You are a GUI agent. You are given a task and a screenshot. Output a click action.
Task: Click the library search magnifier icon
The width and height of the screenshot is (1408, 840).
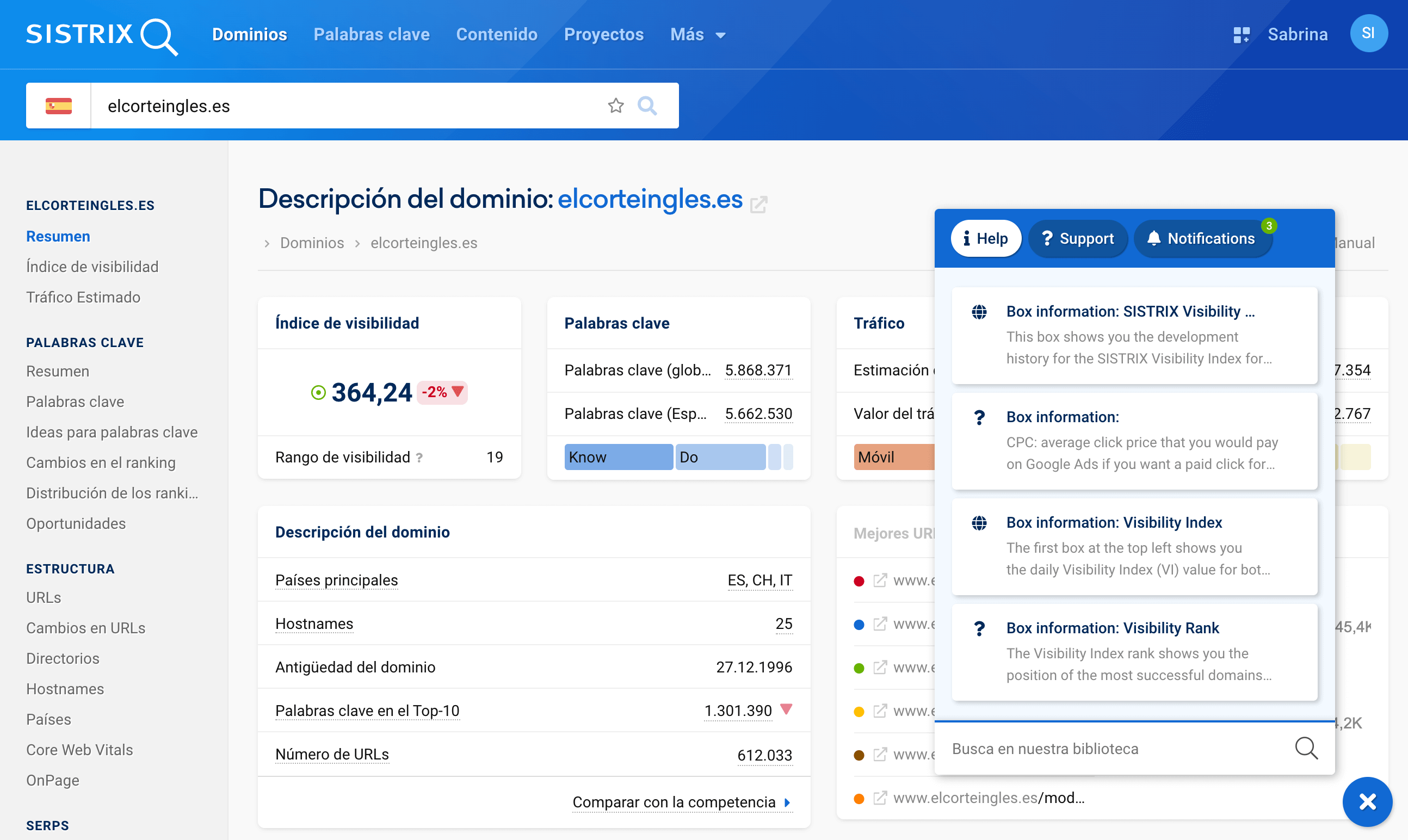pos(1306,748)
